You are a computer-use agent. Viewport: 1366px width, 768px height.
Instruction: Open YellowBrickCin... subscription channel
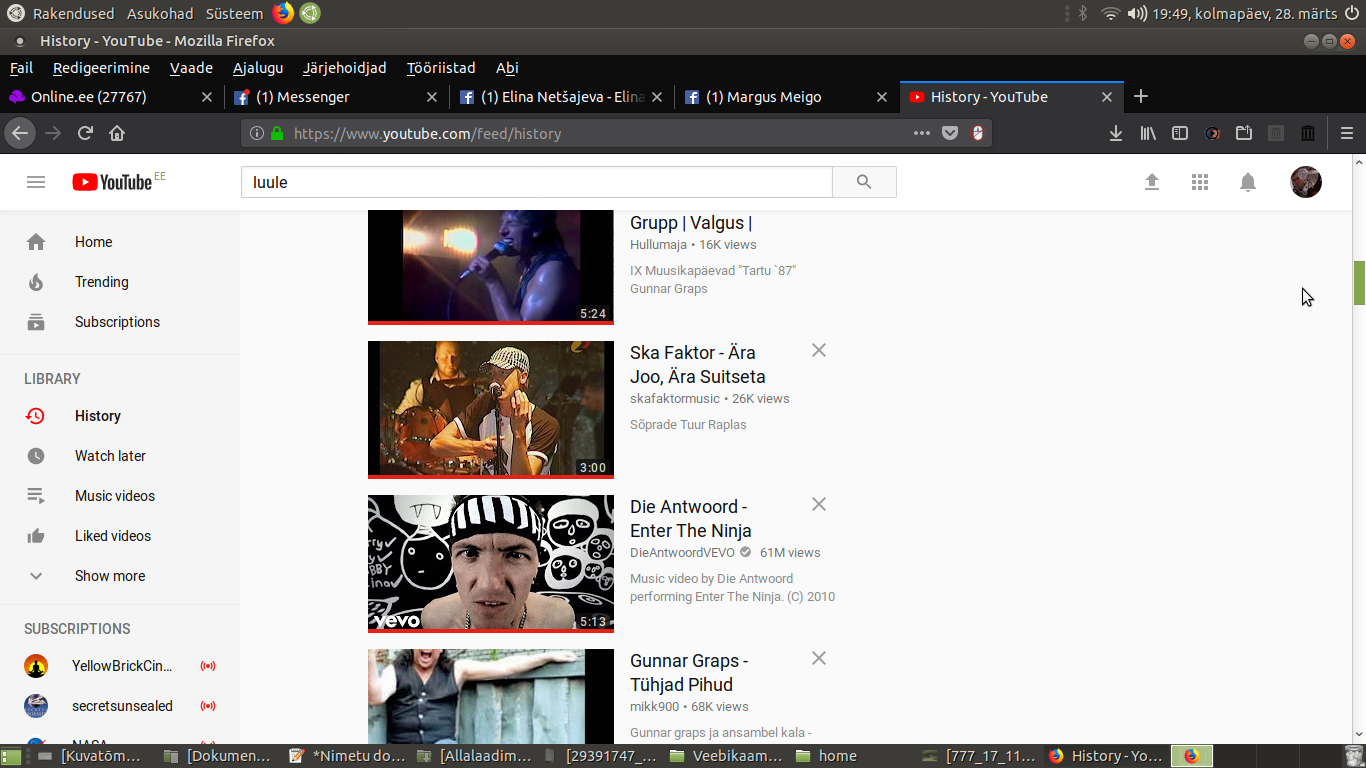coord(120,666)
